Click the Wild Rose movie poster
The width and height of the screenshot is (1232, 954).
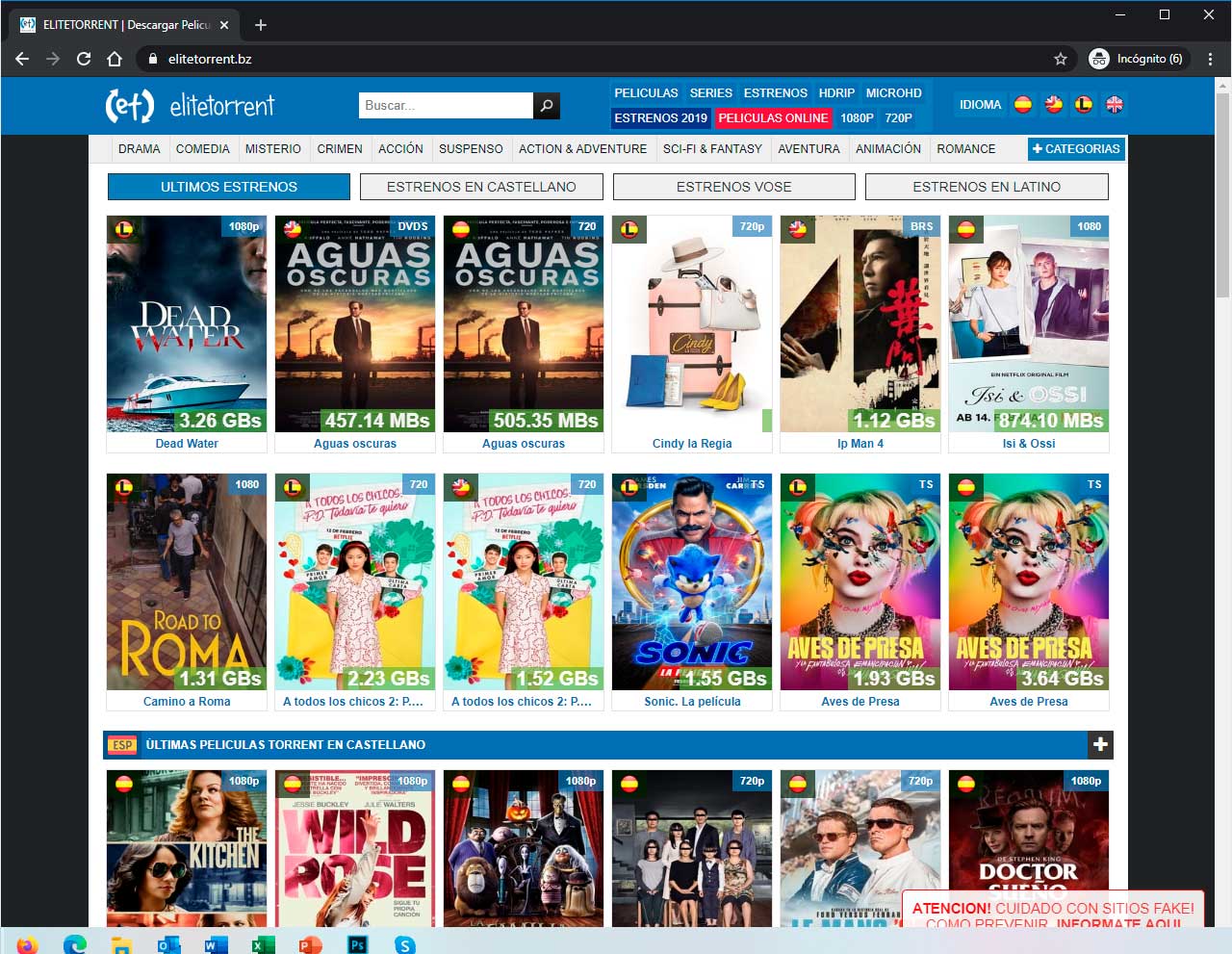coord(355,848)
